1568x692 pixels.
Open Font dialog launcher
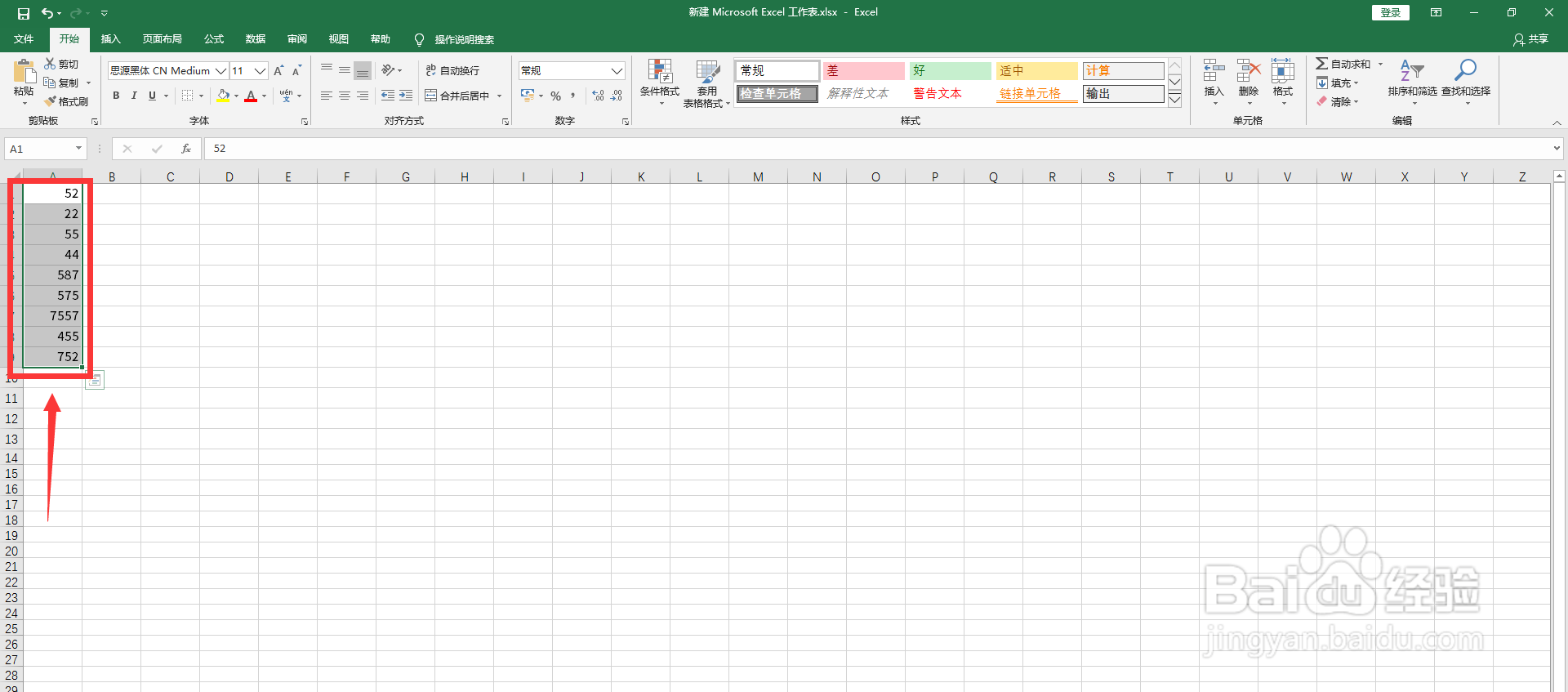(x=305, y=122)
